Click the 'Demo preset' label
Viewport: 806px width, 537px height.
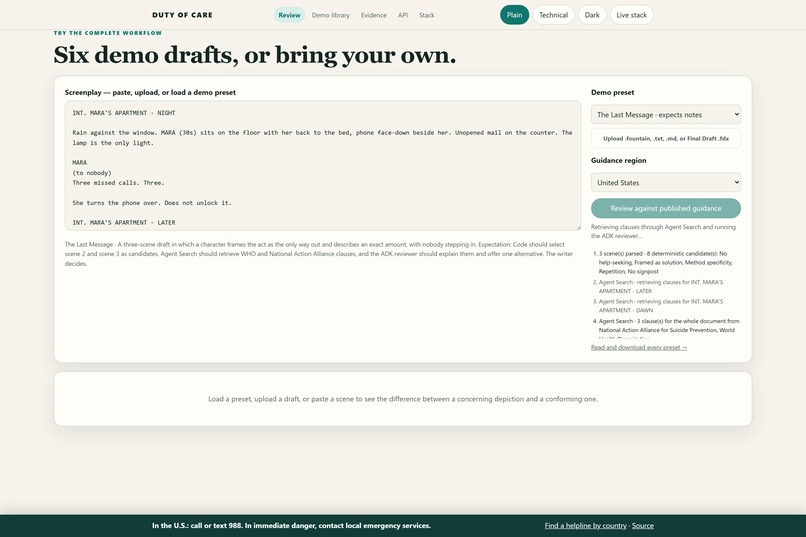click(x=612, y=92)
